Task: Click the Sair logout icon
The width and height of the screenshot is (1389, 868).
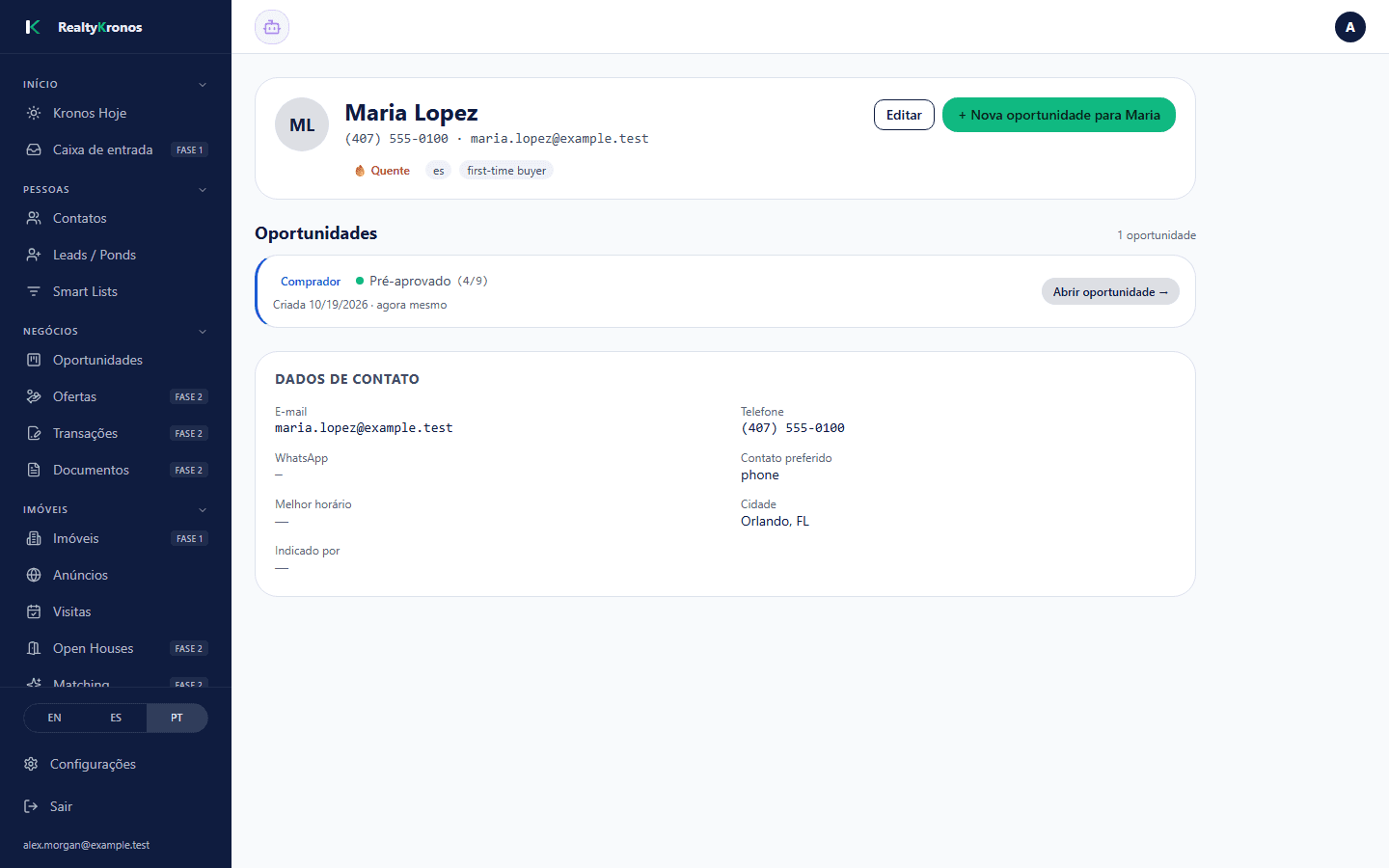Action: 31,806
